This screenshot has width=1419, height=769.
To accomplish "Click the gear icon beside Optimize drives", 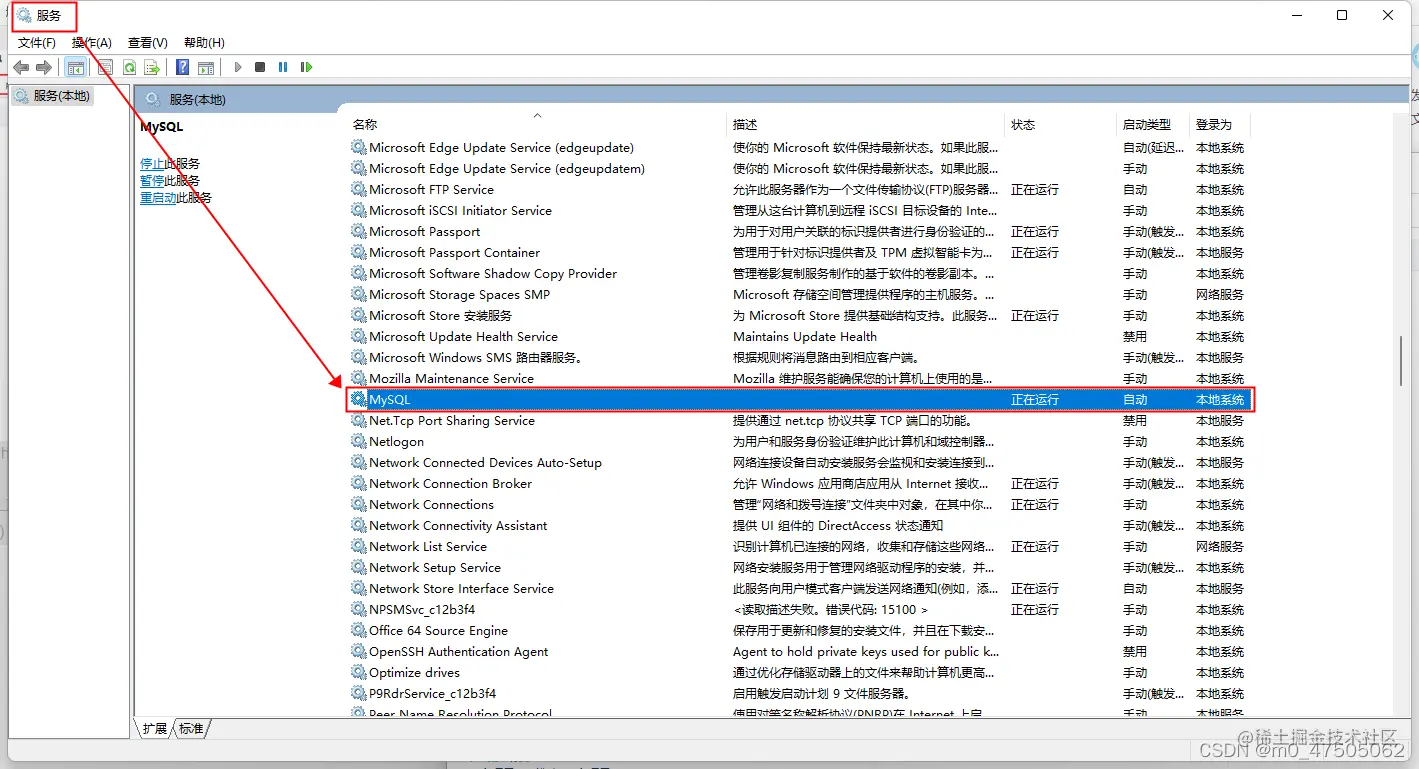I will tap(358, 672).
